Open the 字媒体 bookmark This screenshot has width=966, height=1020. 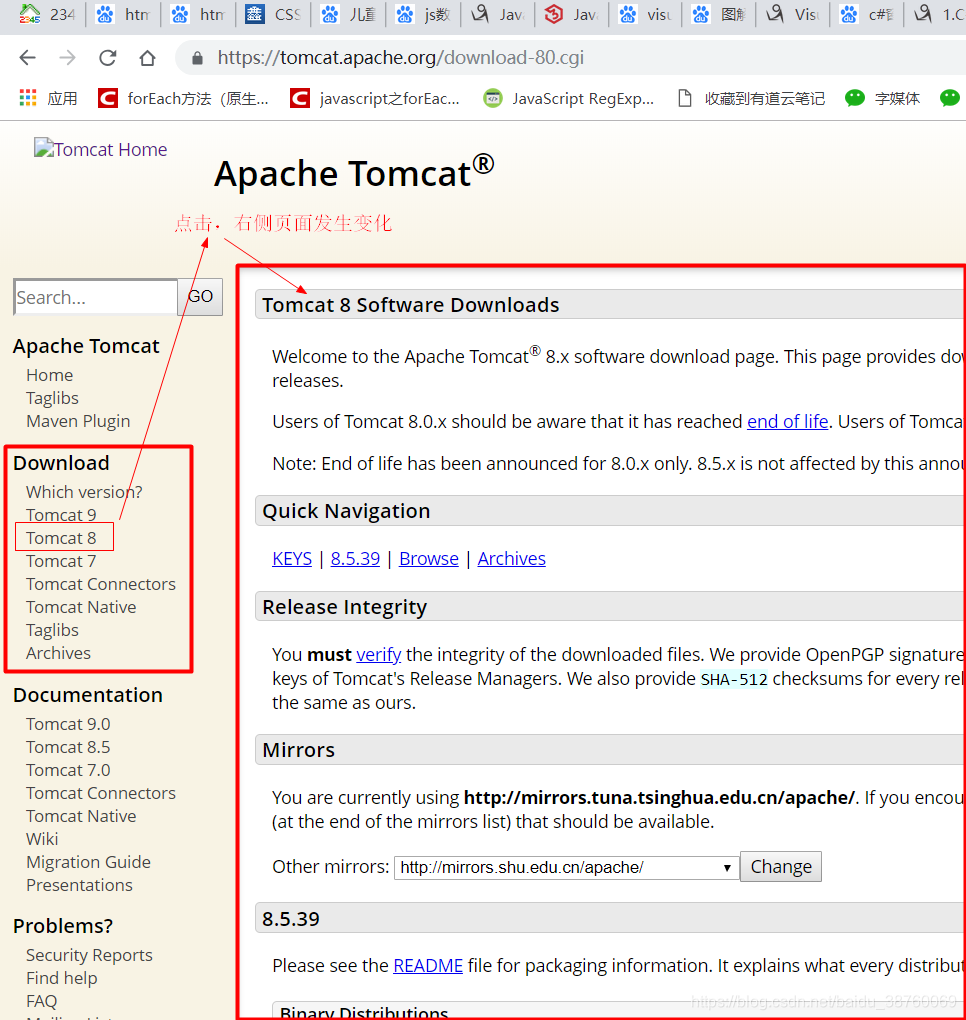pos(883,98)
